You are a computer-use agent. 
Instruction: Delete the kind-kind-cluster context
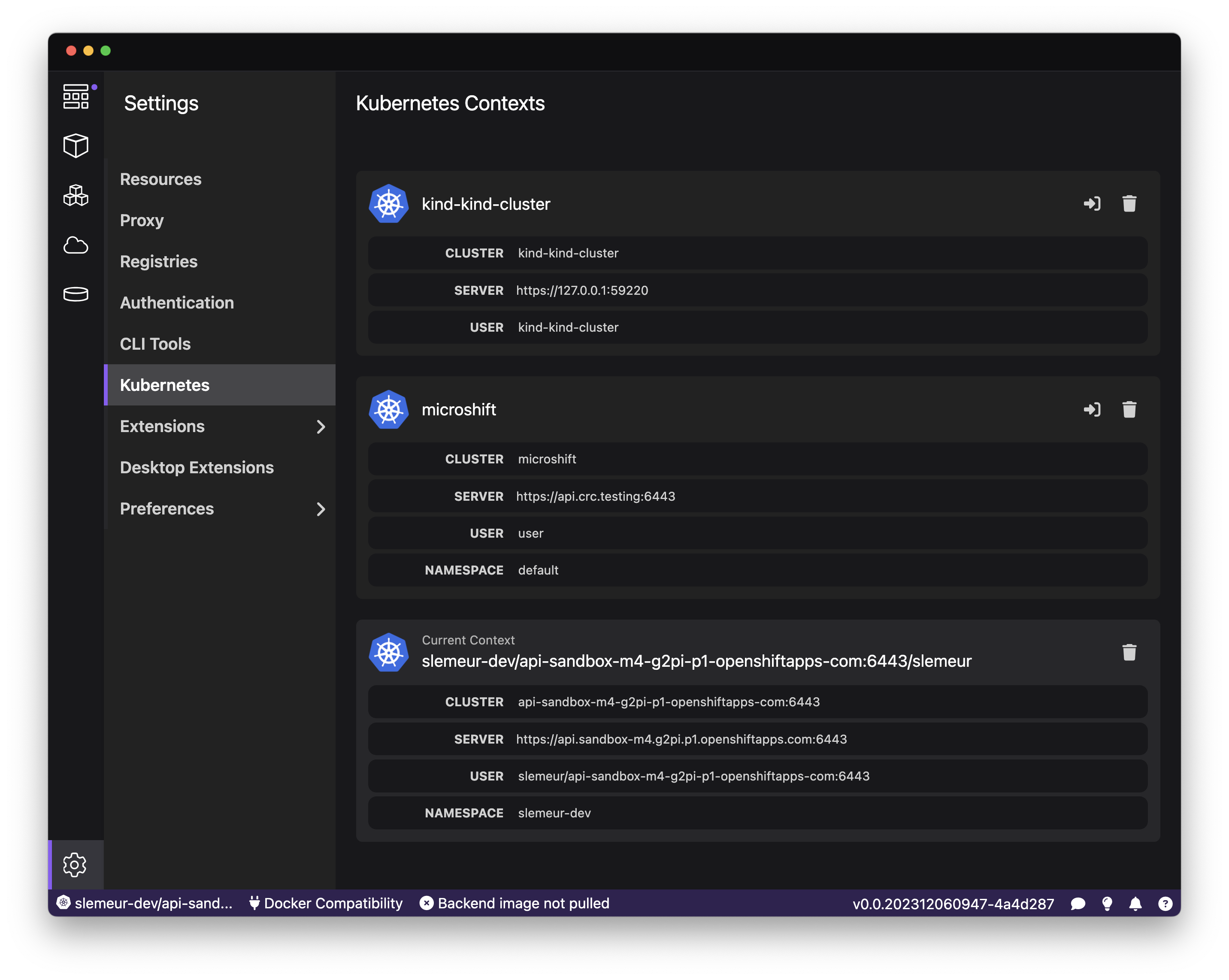(1129, 203)
